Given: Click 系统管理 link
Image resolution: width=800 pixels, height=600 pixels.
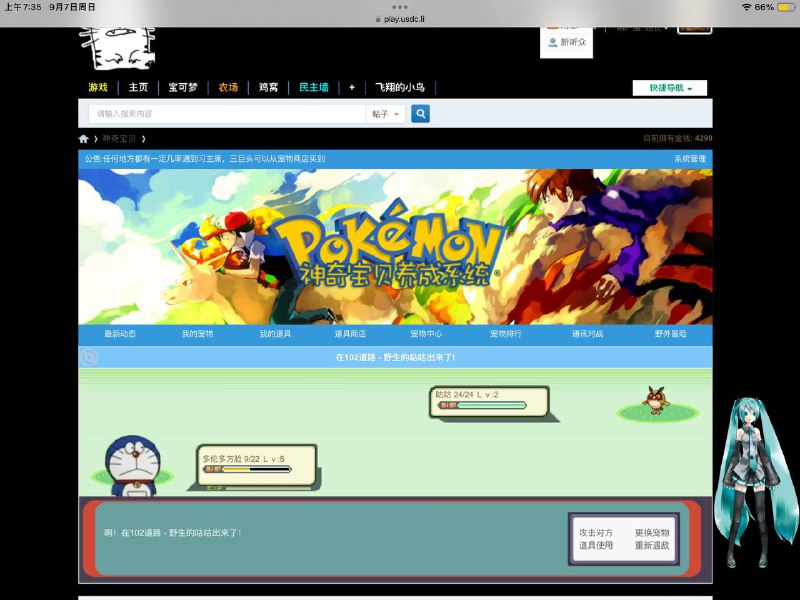Looking at the screenshot, I should tap(689, 159).
